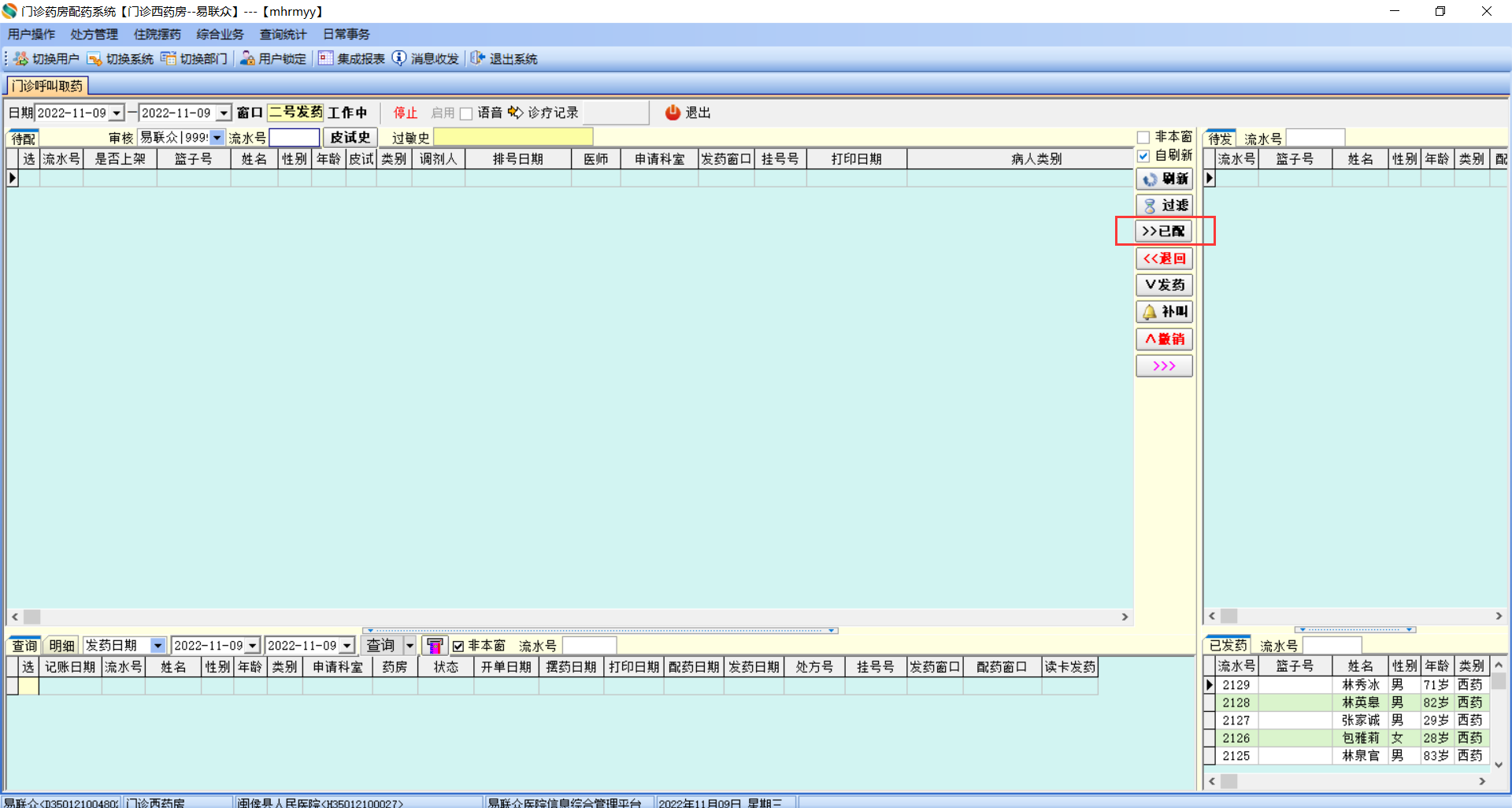1512x808 pixels.
Task: Click the 待配 grid horizontal scrollbar thumb
Action: tap(32, 617)
